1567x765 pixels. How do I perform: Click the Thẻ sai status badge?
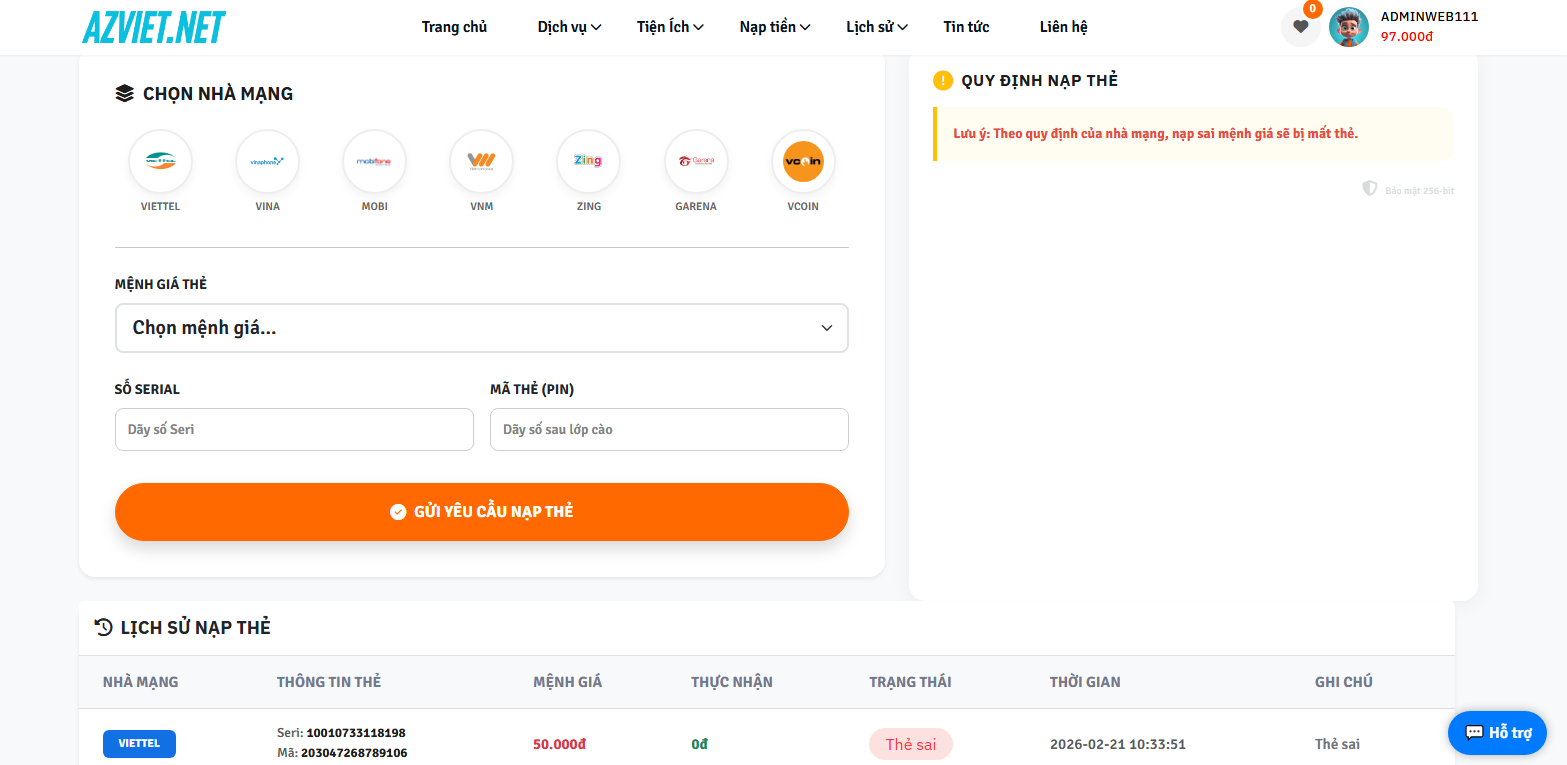pos(910,743)
